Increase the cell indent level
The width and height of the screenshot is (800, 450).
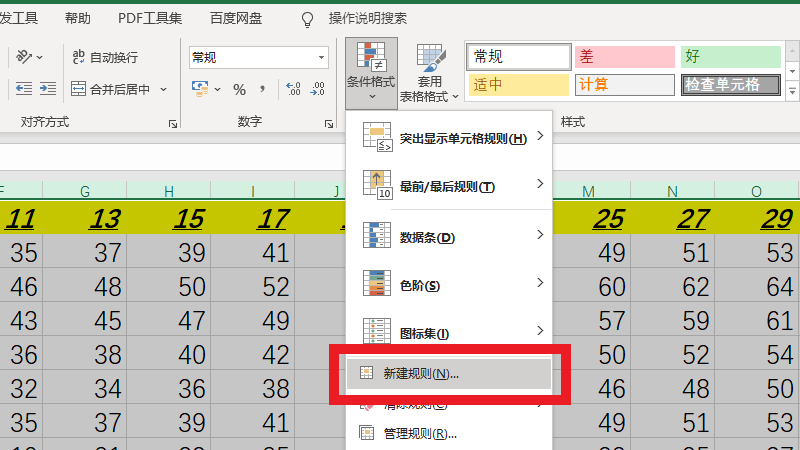coord(47,89)
